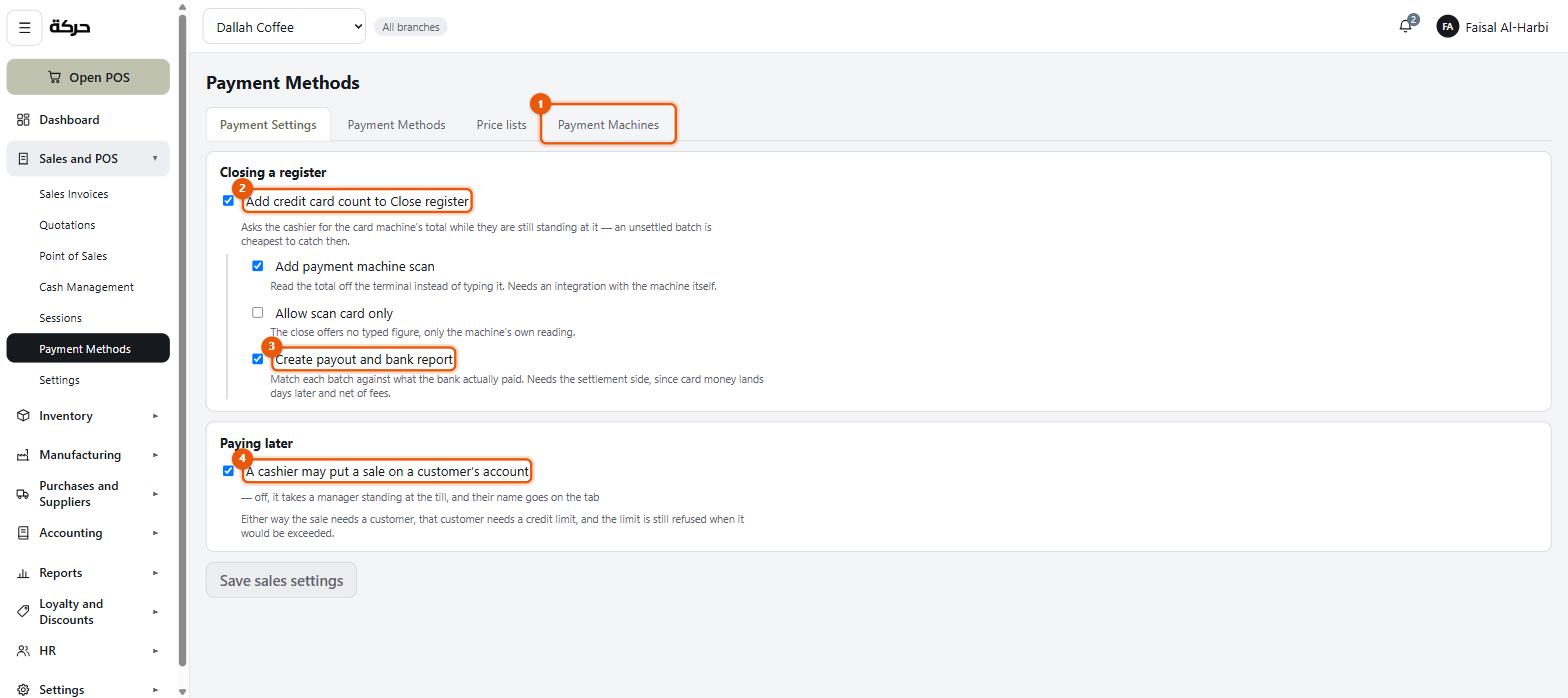The image size is (1568, 698).
Task: Uncheck Create payout and bank report
Action: tap(257, 359)
